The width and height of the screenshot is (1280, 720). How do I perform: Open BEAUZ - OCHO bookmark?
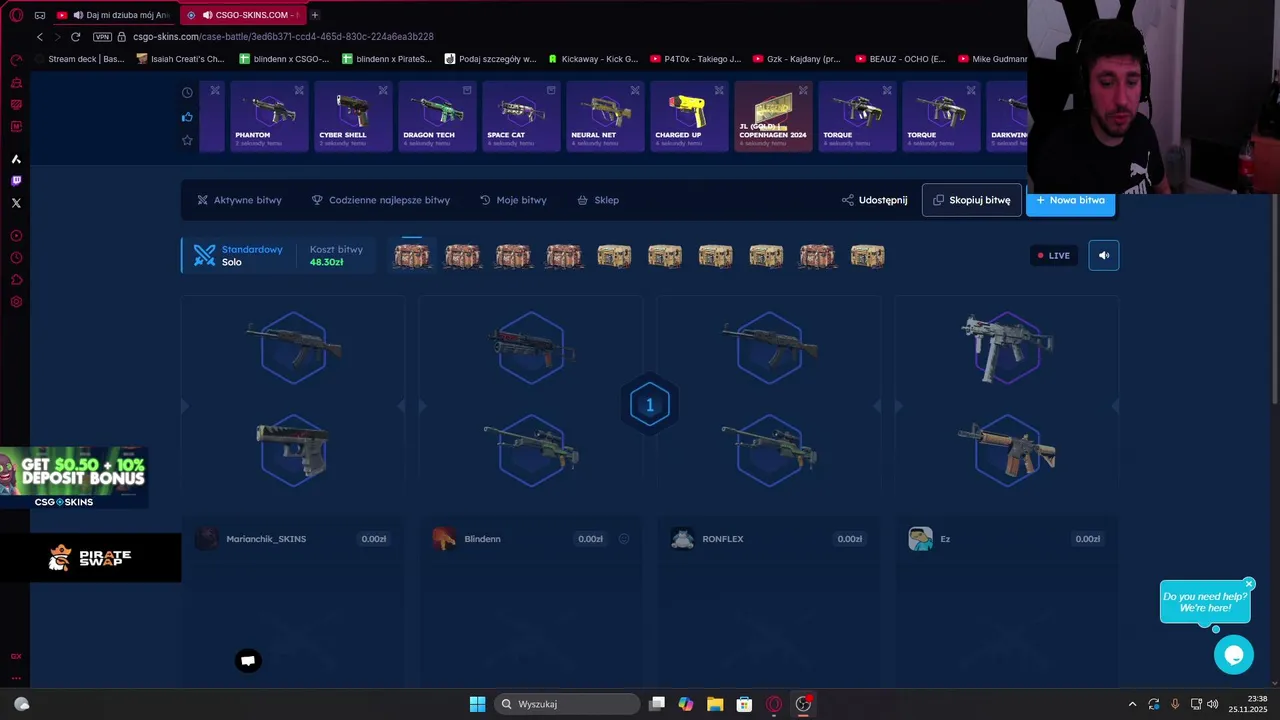(x=900, y=59)
